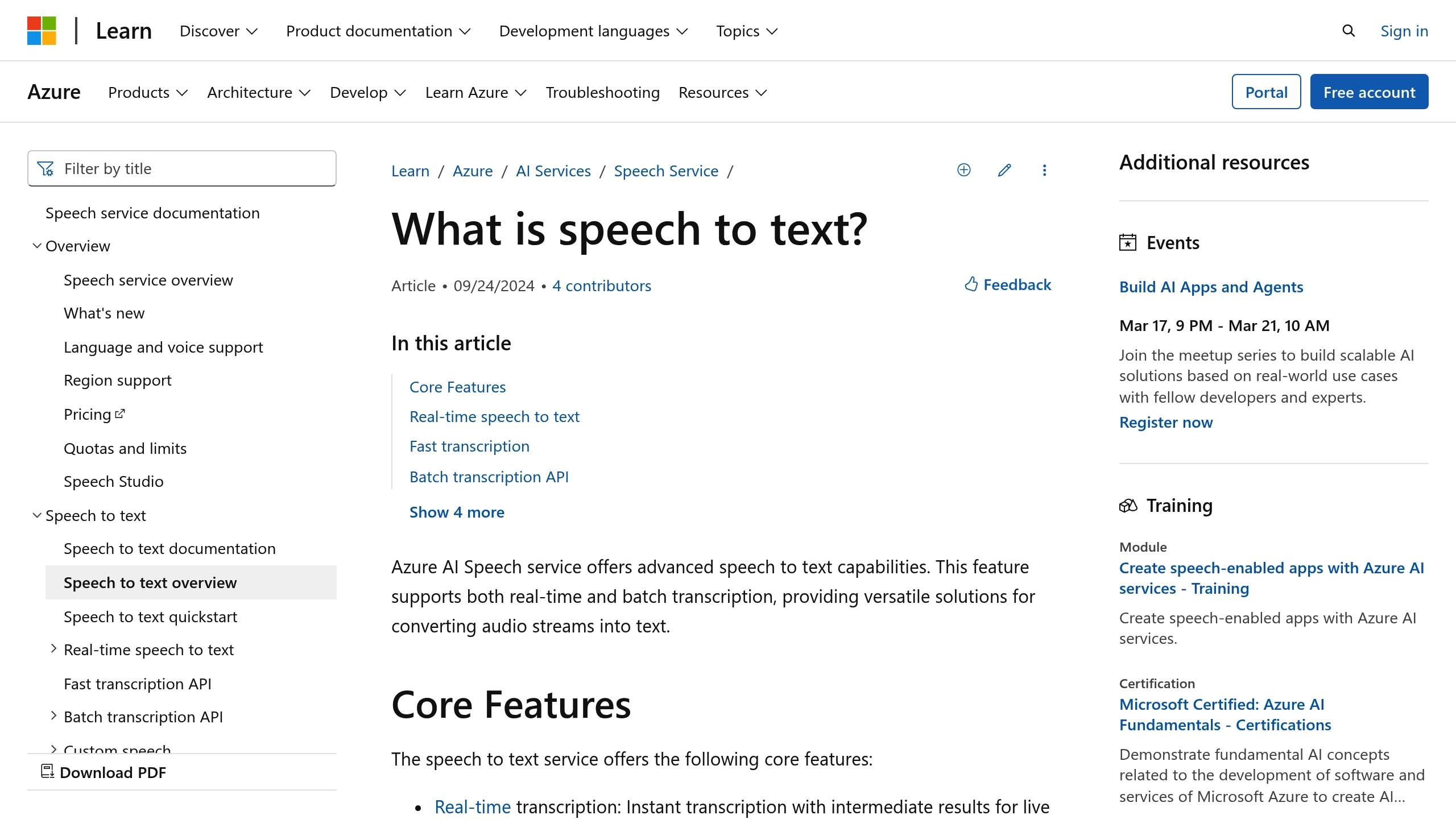This screenshot has width=1456, height=819.
Task: Select Language and voice support item
Action: pos(163,347)
